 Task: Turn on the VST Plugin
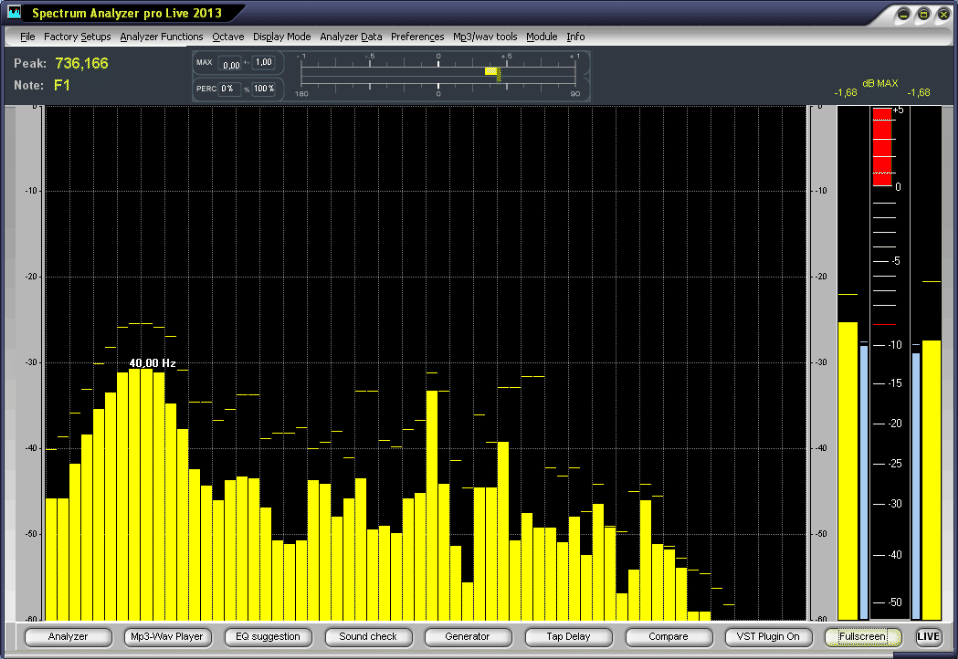pyautogui.click(x=767, y=636)
